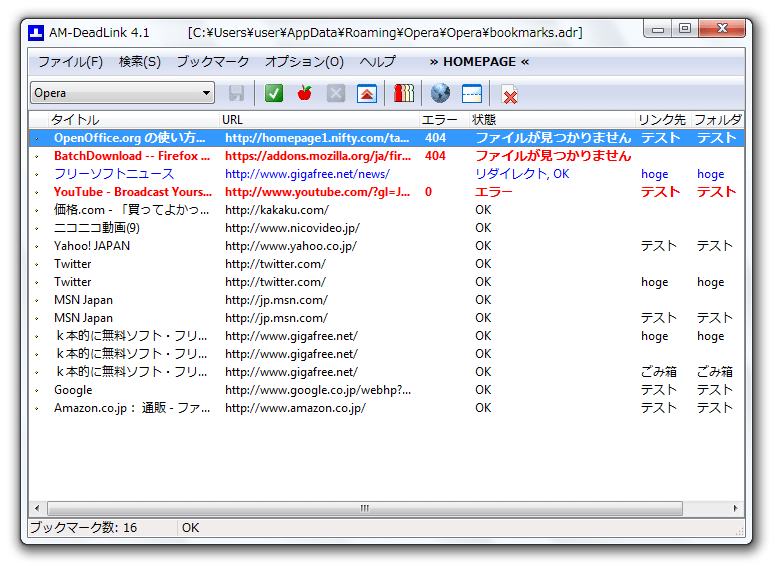Click the http://www.amazon.co.jp/ URL cell
The width and height of the screenshot is (775, 566).
[x=295, y=408]
